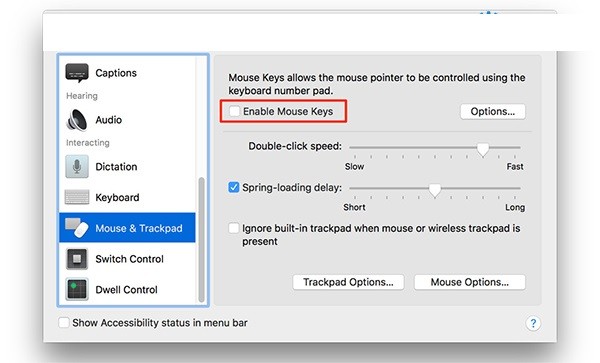This screenshot has height=363, width=600.
Task: Click the sidebar vertical scrollbar
Action: (201, 240)
